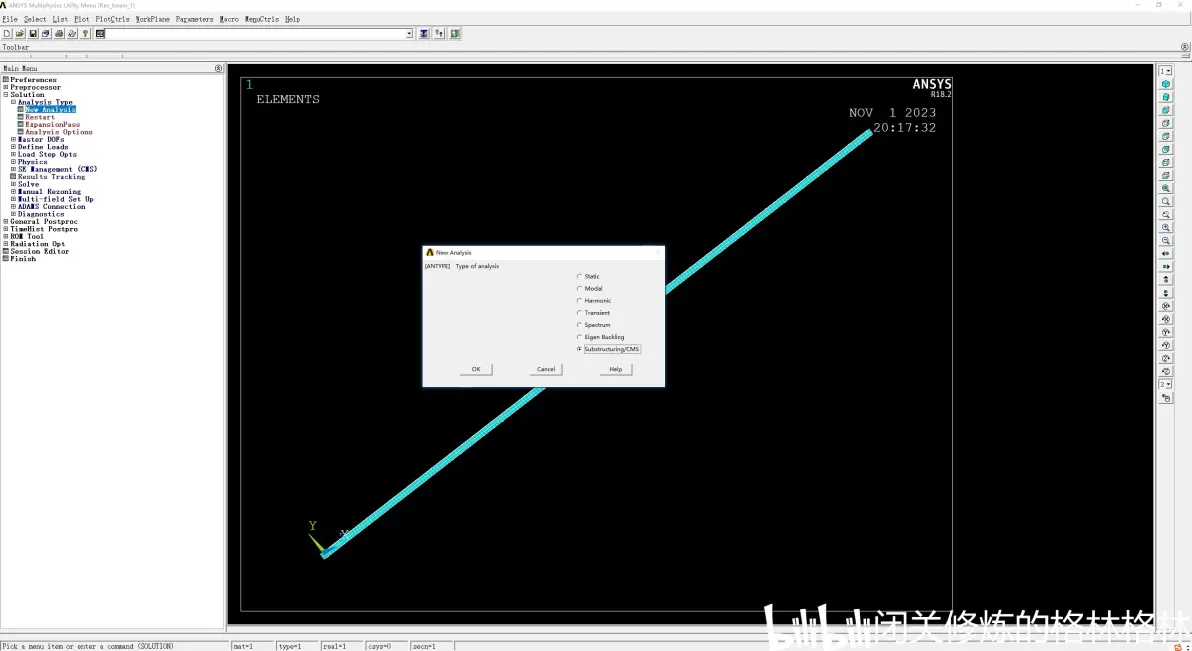Open the command input dropdown arrow
The width and height of the screenshot is (1192, 651).
pyautogui.click(x=409, y=33)
